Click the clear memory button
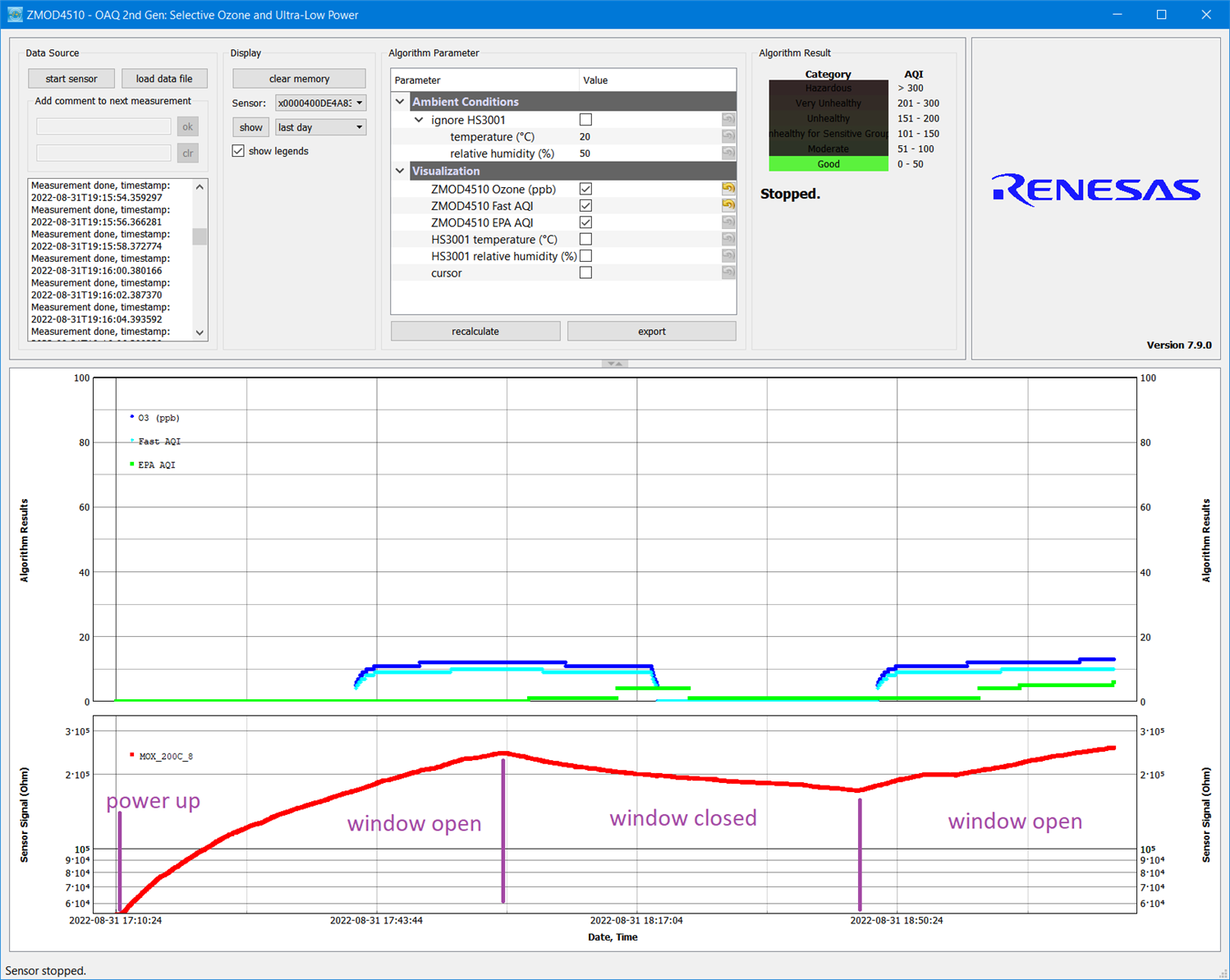The width and height of the screenshot is (1230, 980). 299,79
